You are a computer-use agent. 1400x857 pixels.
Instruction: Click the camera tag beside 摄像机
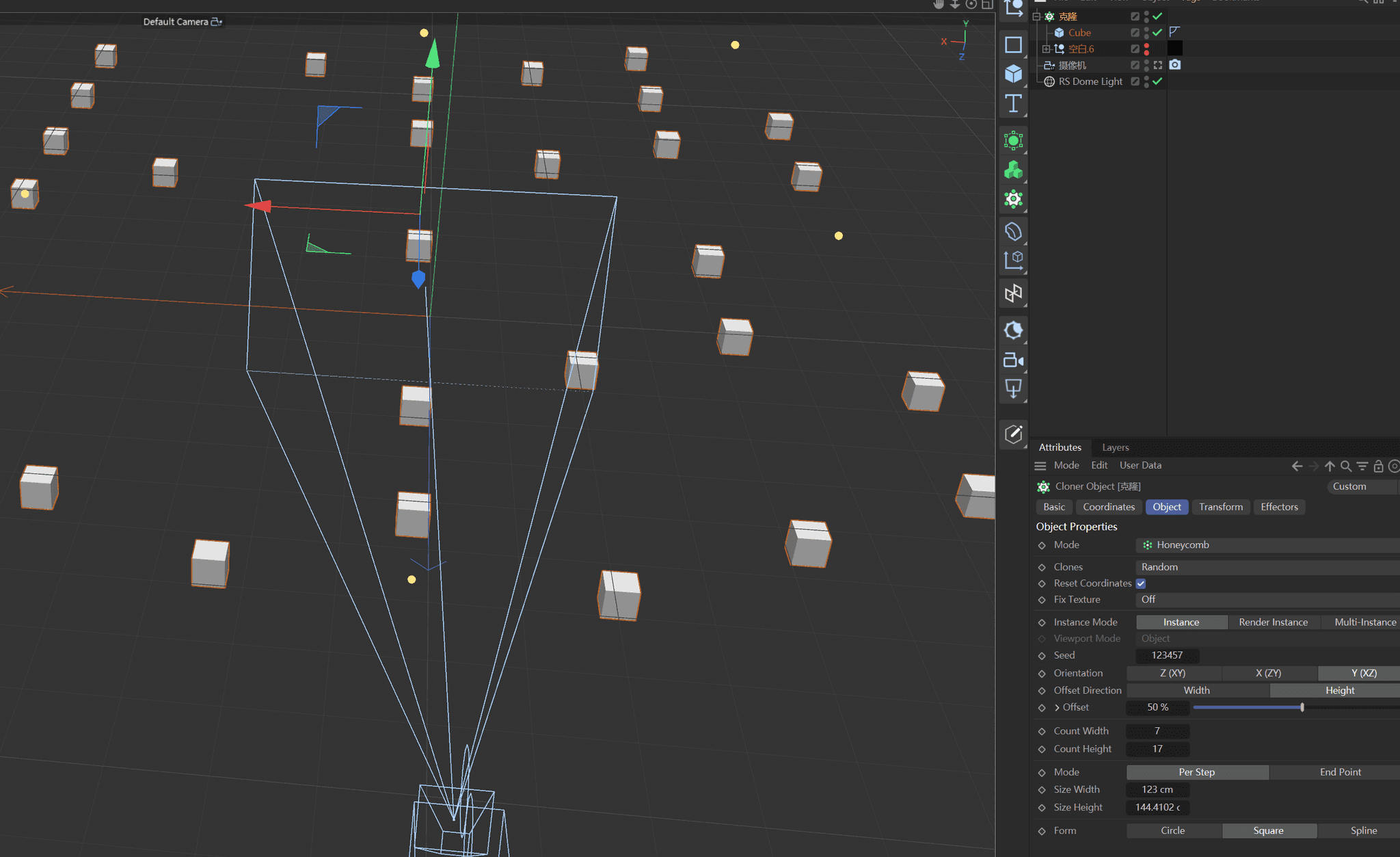point(1174,64)
